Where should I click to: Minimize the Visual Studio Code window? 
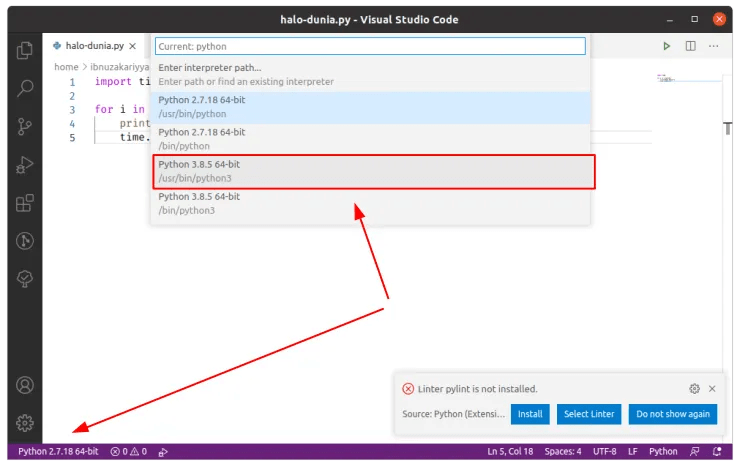pyautogui.click(x=670, y=19)
